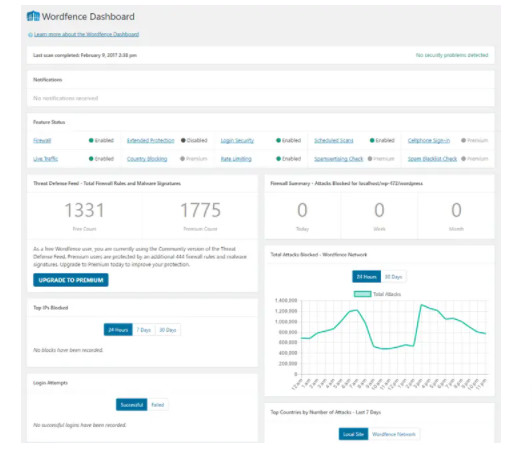Open the Spamvertising Check feature link
This screenshot has height=457, width=532.
coord(339,159)
